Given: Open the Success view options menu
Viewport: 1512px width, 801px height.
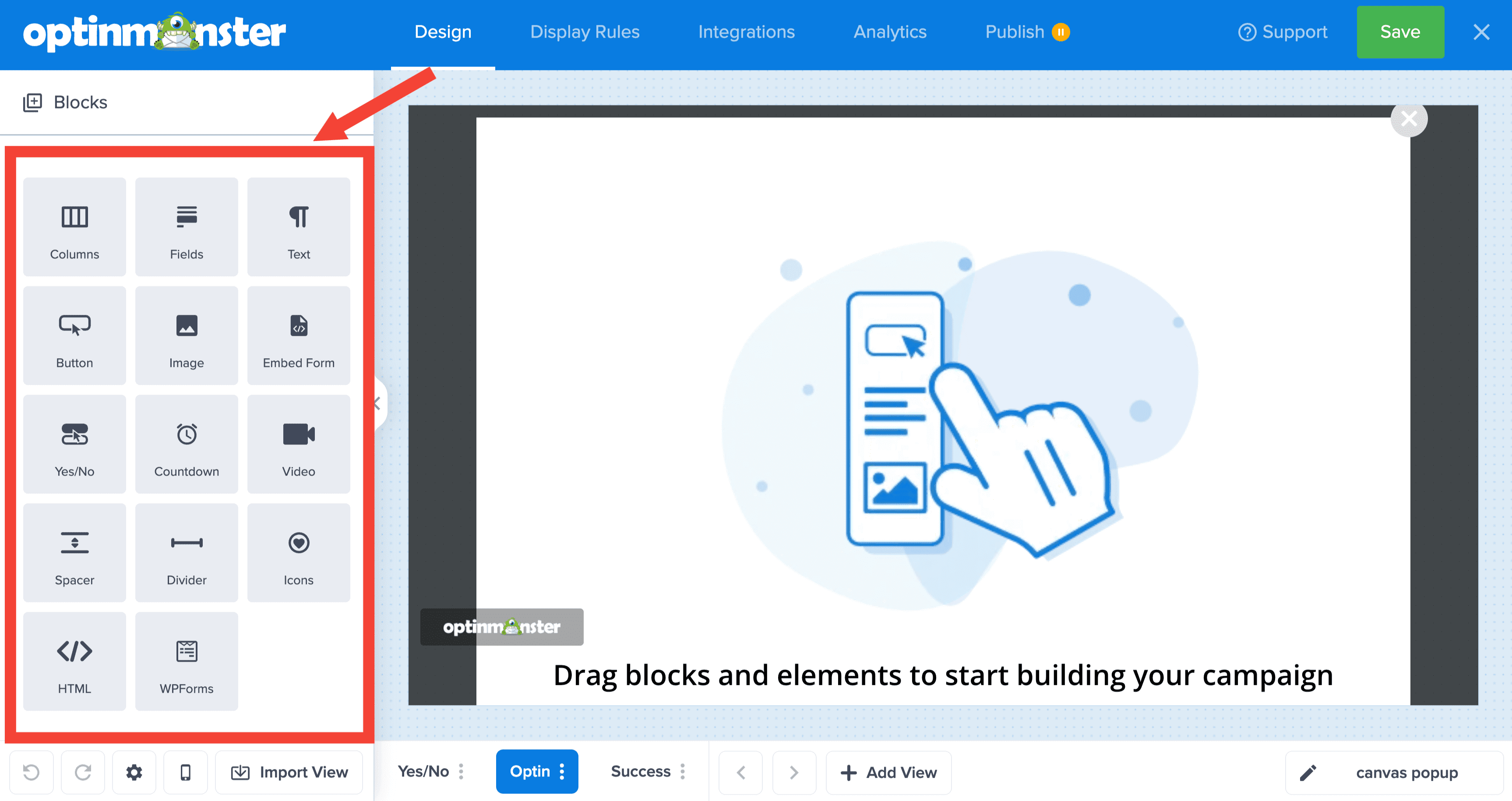Looking at the screenshot, I should [682, 771].
